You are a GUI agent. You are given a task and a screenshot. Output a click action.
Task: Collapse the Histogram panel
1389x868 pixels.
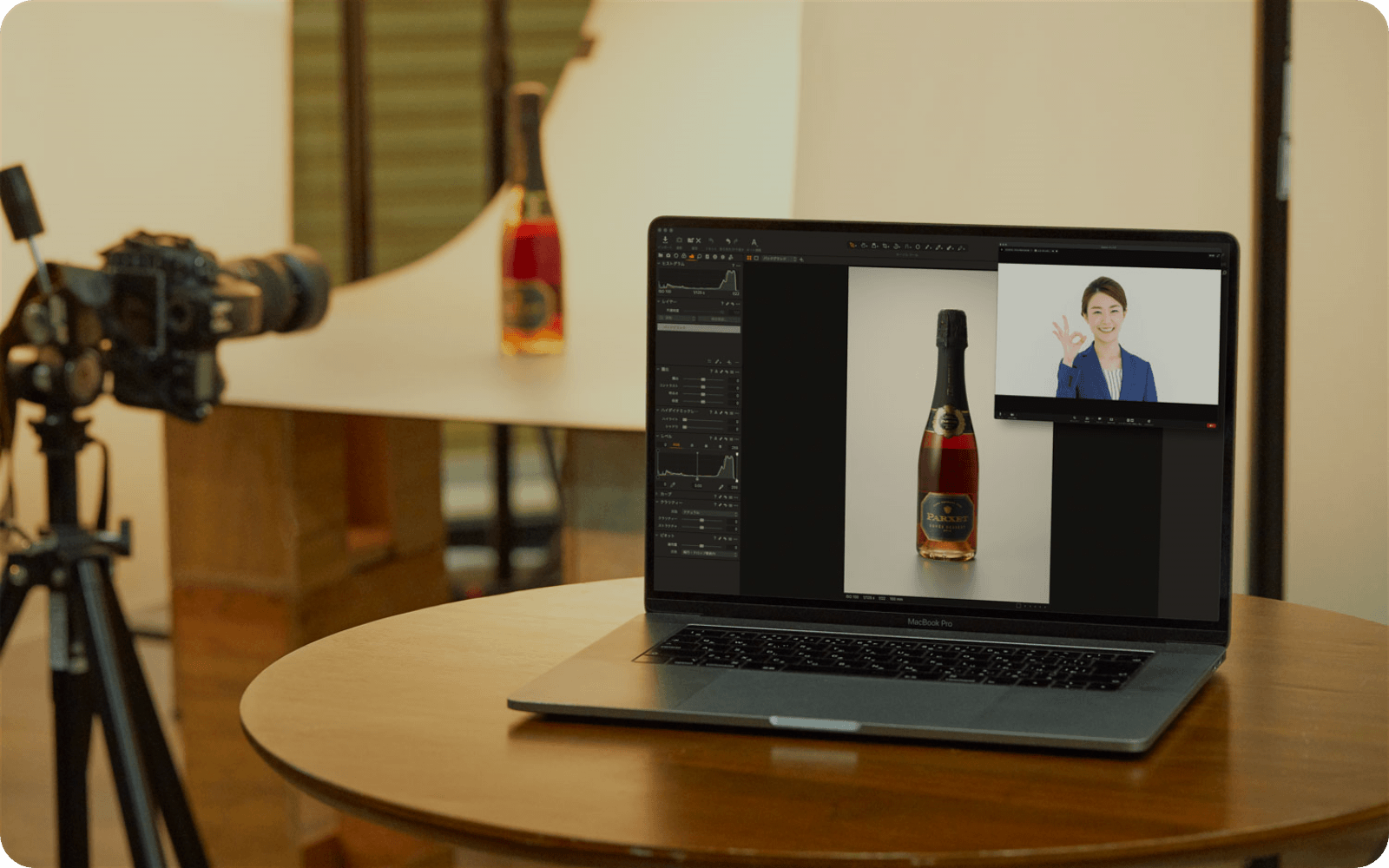[x=658, y=264]
